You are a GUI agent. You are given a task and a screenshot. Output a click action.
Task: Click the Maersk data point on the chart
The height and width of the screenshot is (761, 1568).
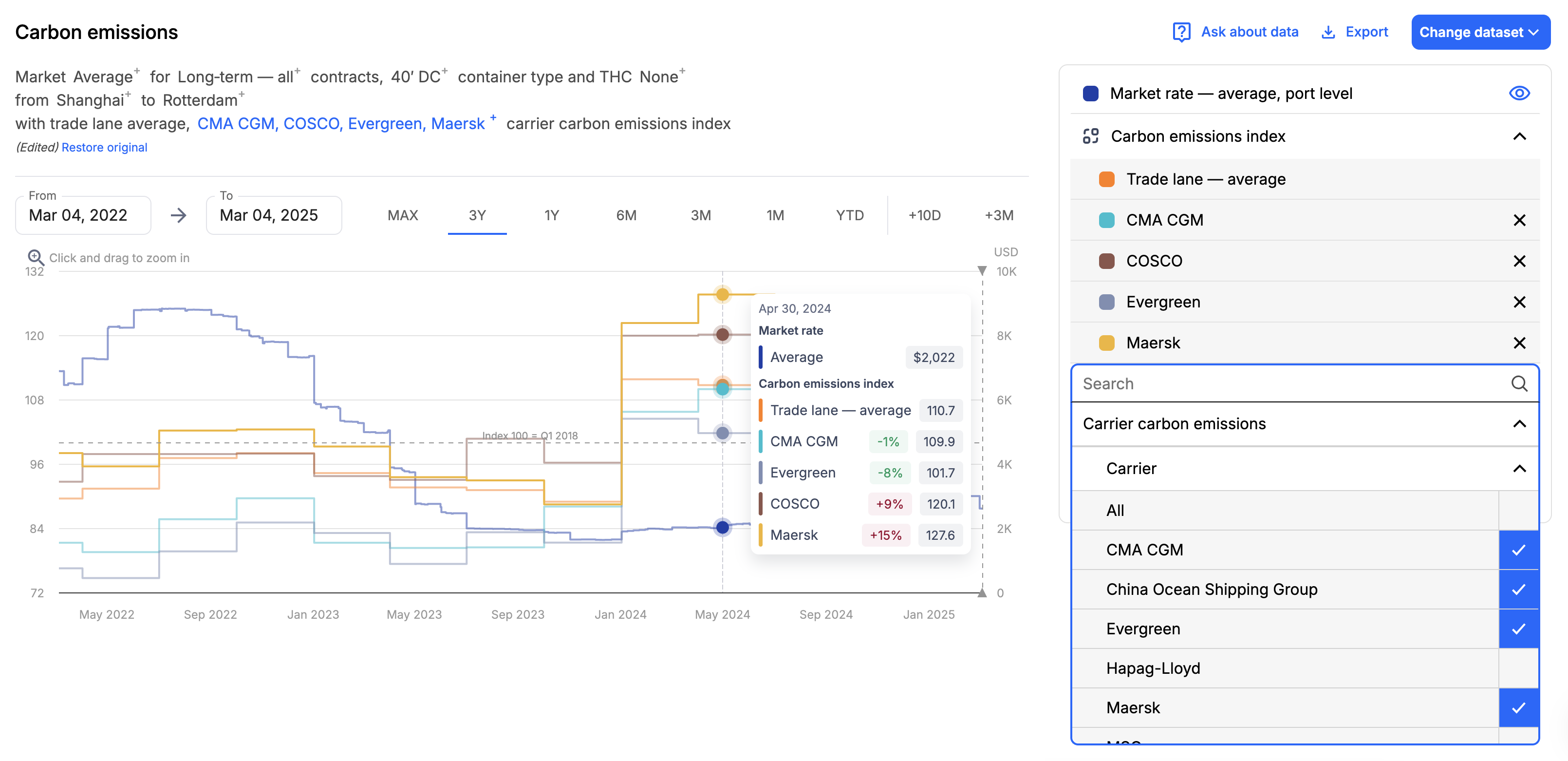[x=723, y=295]
